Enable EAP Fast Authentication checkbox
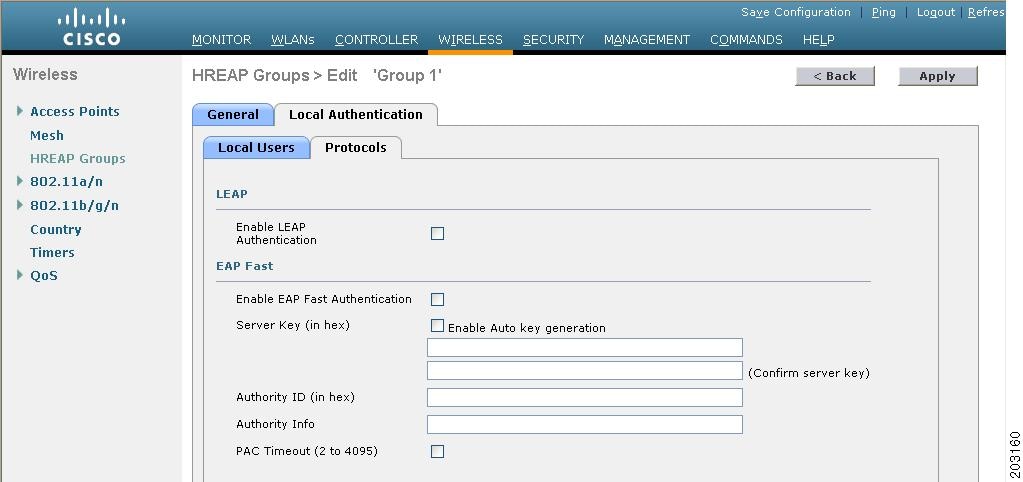1023x482 pixels. tap(437, 299)
